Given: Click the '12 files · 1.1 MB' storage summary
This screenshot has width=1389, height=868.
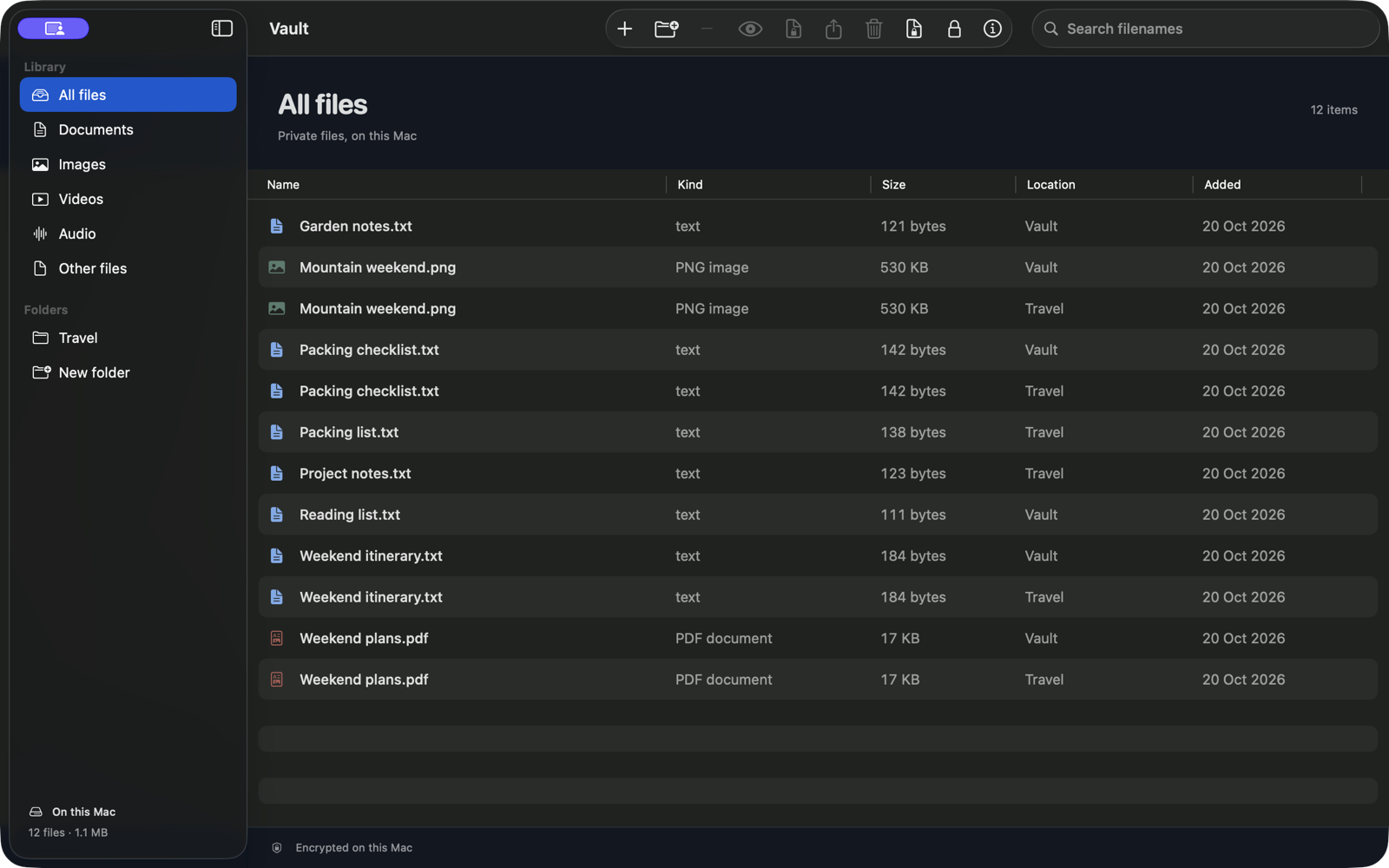Looking at the screenshot, I should 68,832.
